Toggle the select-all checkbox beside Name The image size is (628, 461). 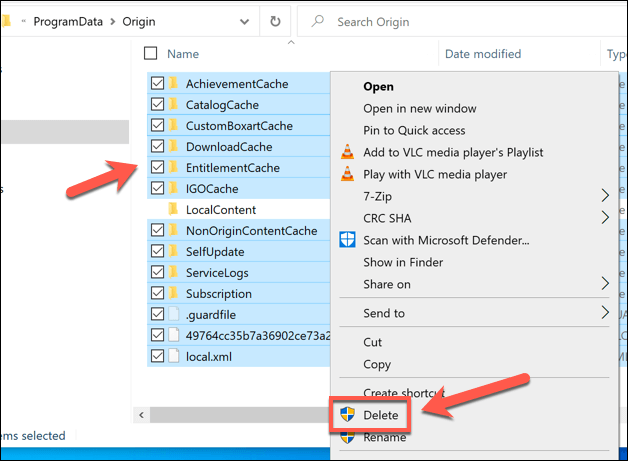(x=151, y=54)
